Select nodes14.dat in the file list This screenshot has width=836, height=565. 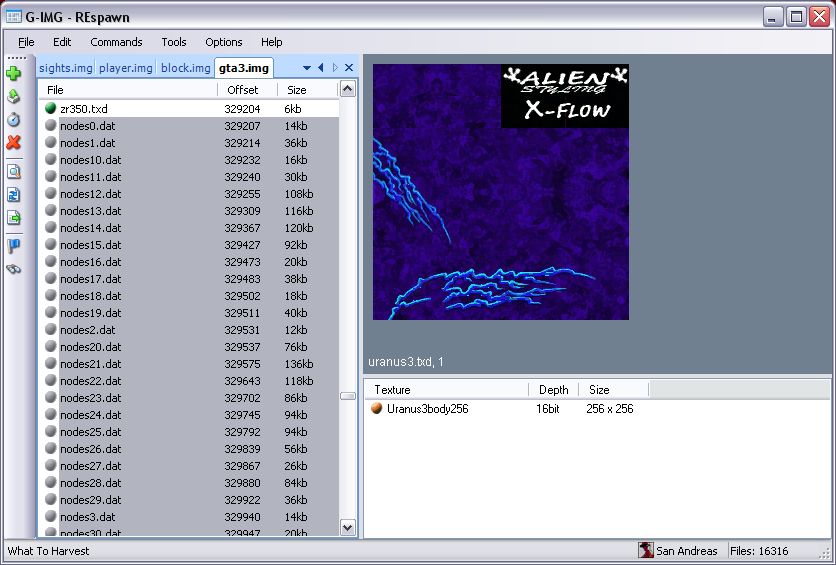tap(189, 228)
